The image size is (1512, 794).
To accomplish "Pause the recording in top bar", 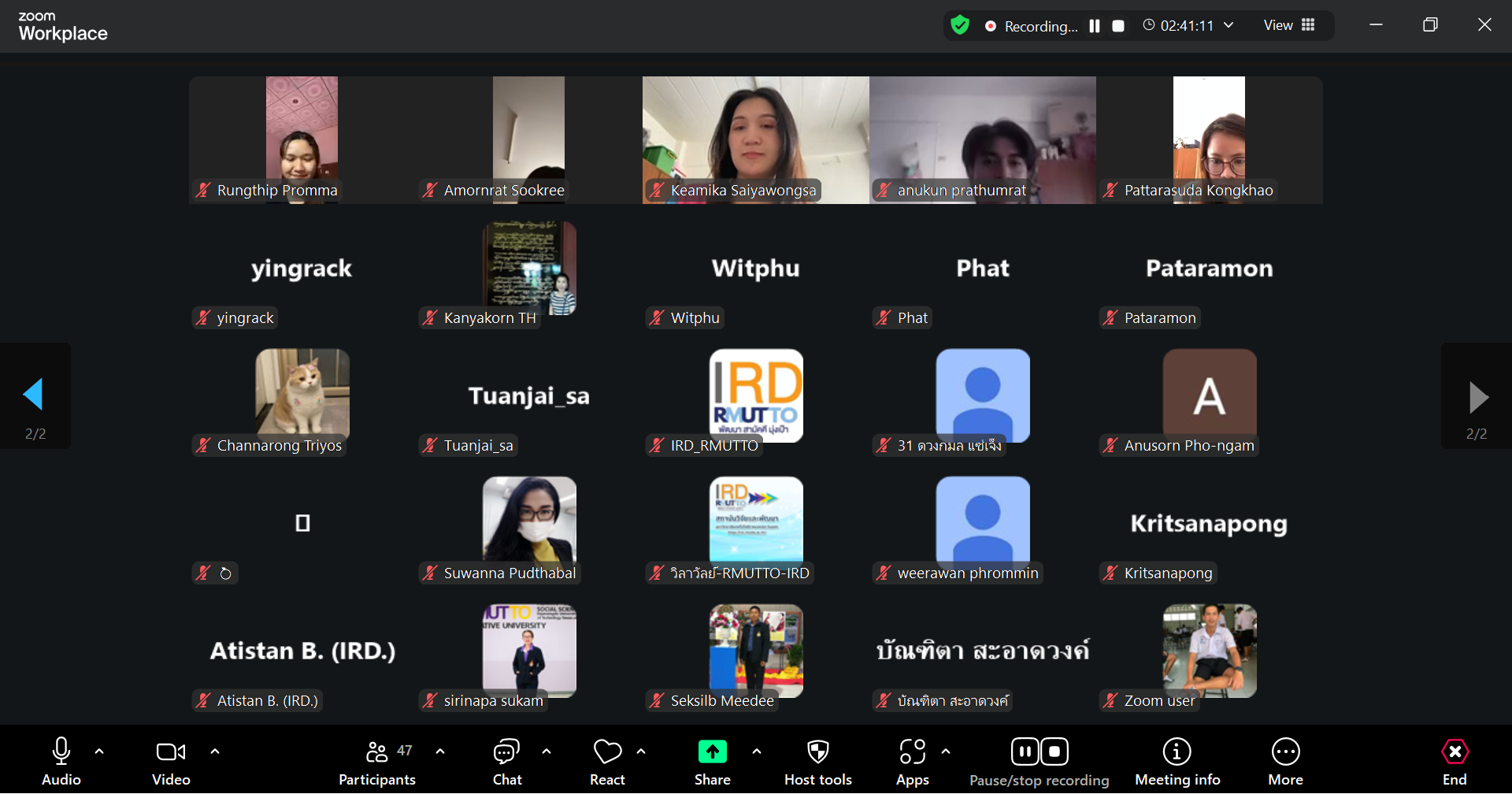I will pyautogui.click(x=1095, y=26).
